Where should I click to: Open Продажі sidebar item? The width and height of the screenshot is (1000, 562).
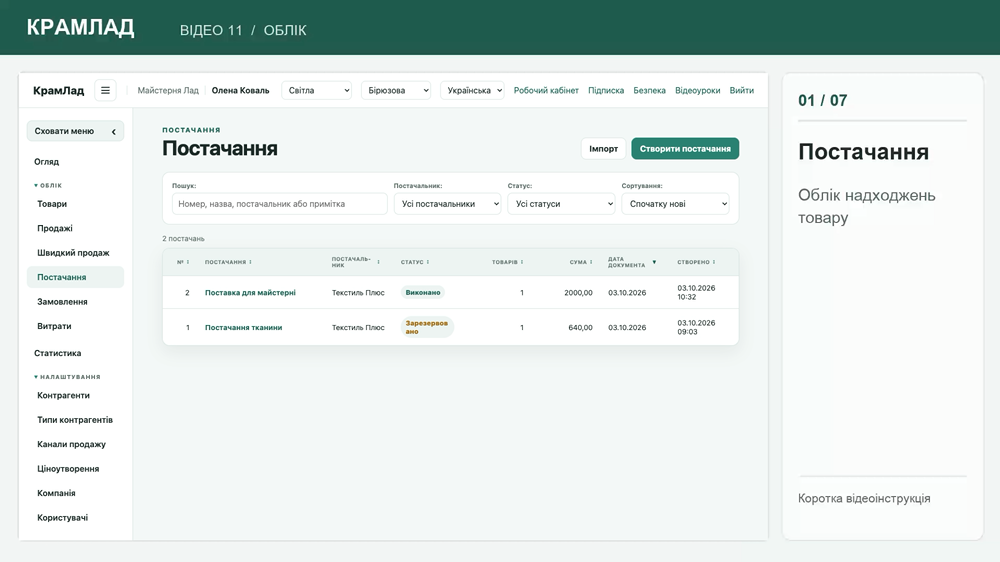55,228
